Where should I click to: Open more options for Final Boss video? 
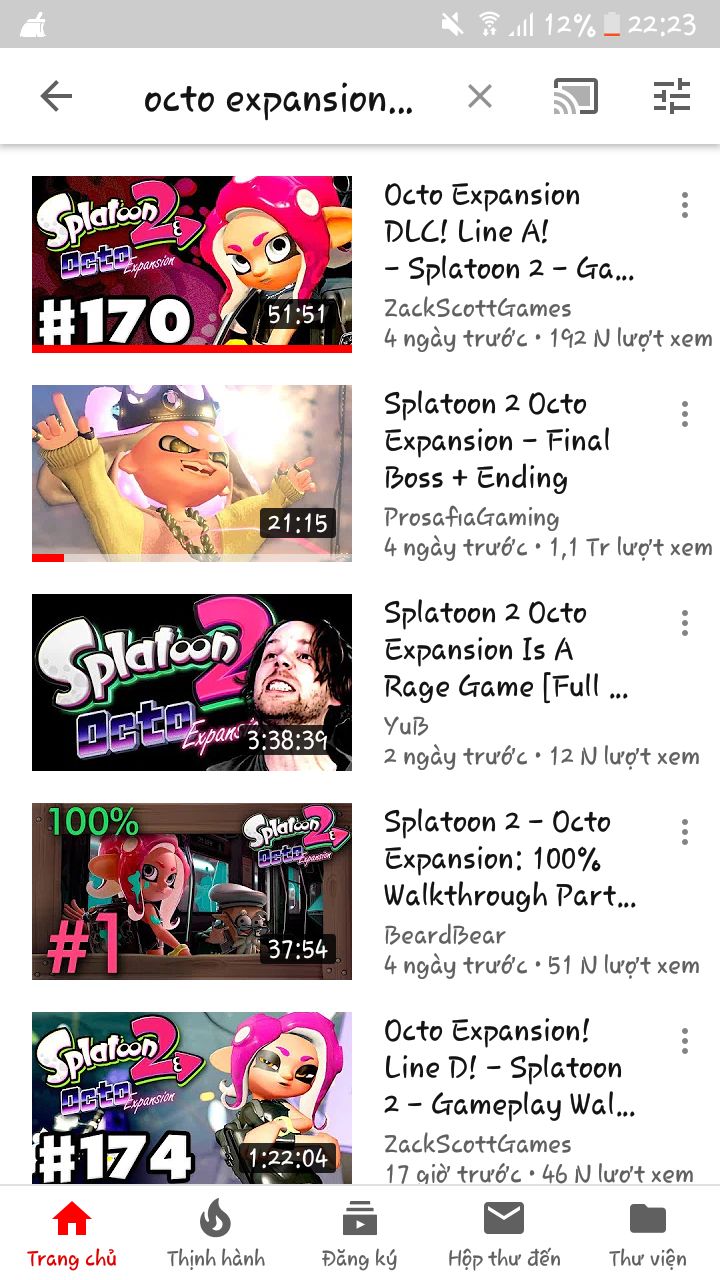685,414
